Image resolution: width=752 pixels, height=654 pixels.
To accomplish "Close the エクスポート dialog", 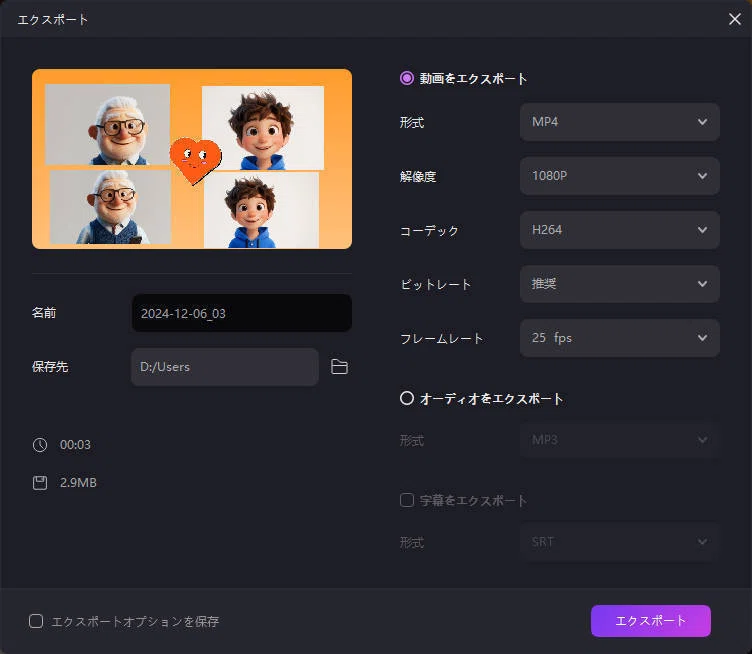I will tap(735, 19).
